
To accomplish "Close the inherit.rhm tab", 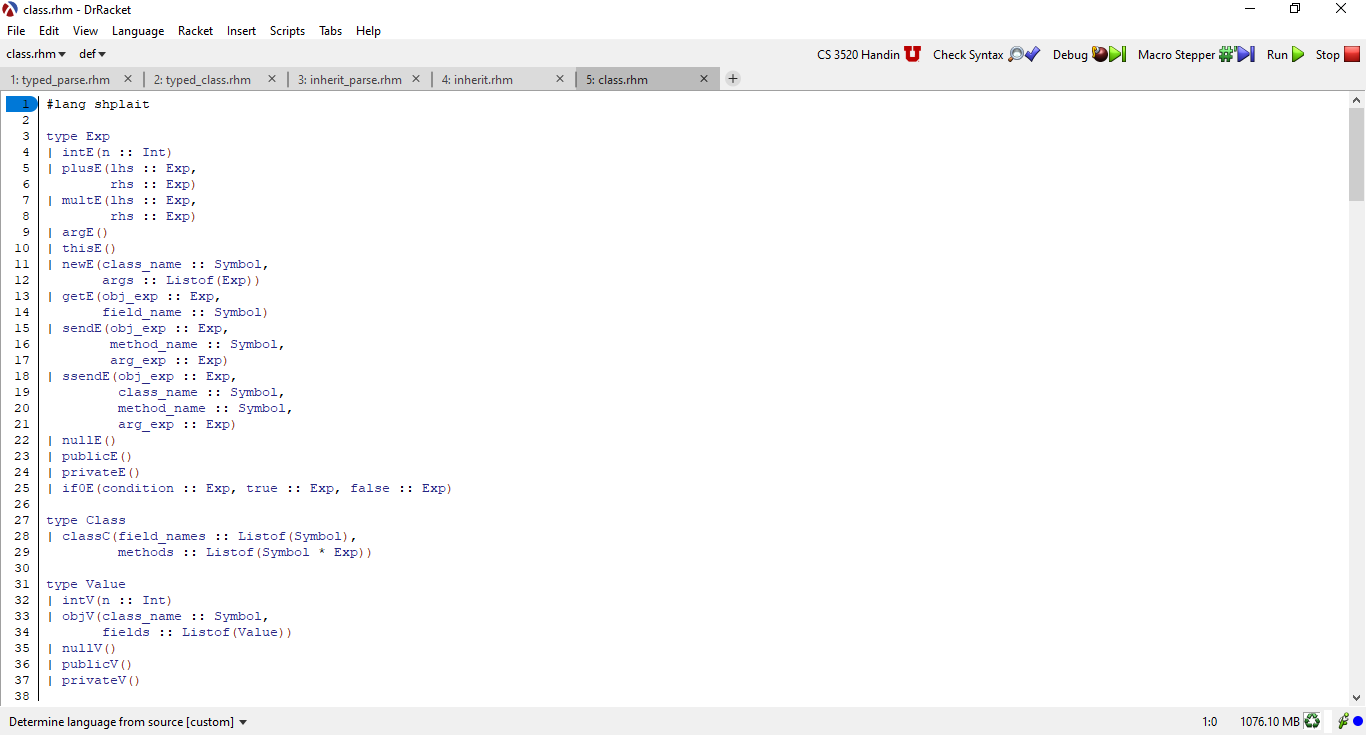I will point(560,79).
